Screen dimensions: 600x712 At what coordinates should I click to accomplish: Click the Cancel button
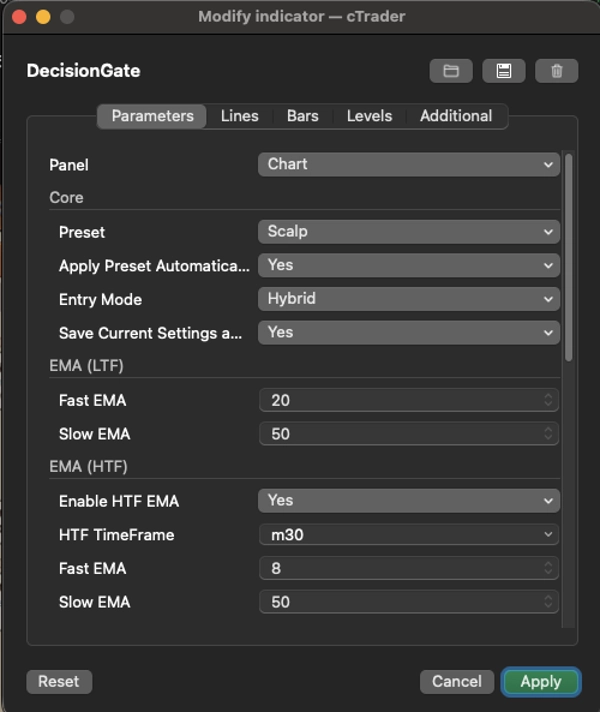pyautogui.click(x=457, y=682)
